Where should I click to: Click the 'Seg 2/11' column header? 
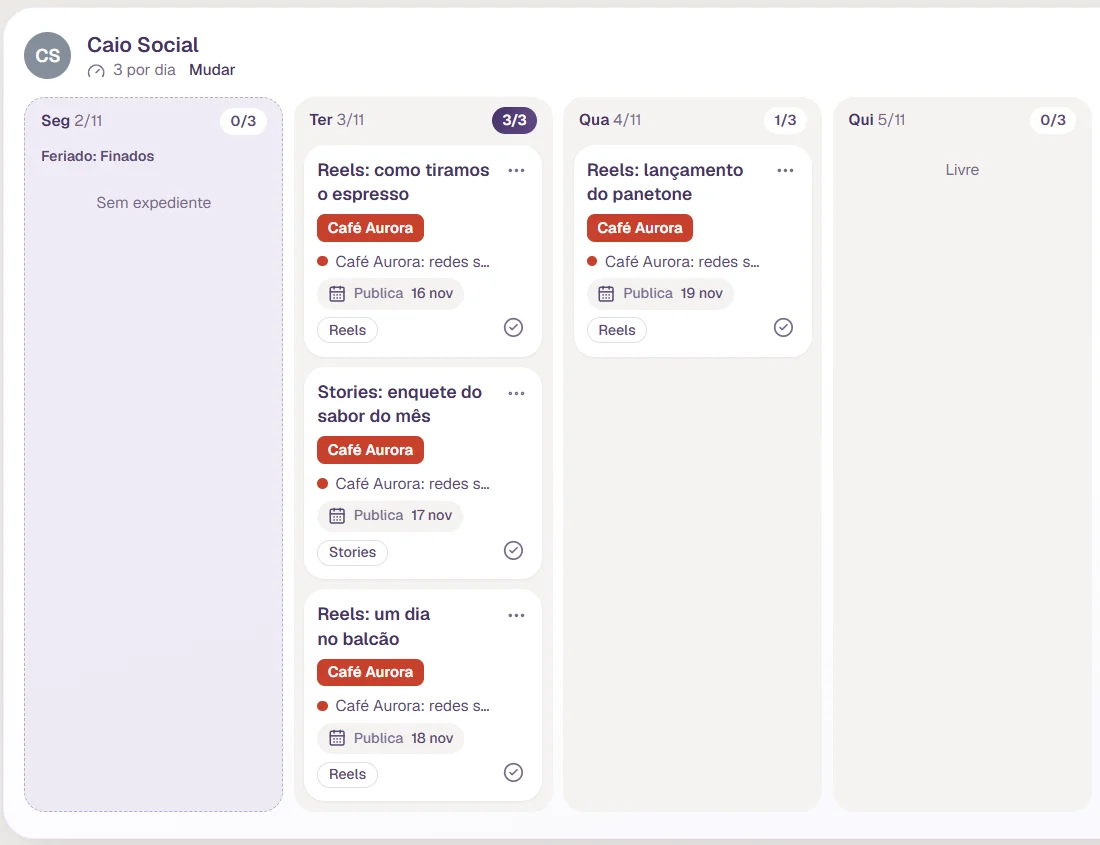pos(72,121)
